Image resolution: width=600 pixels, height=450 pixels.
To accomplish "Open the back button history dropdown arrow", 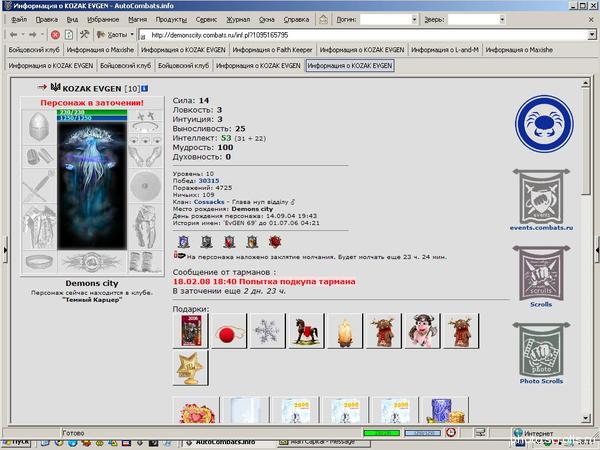I will (x=23, y=35).
